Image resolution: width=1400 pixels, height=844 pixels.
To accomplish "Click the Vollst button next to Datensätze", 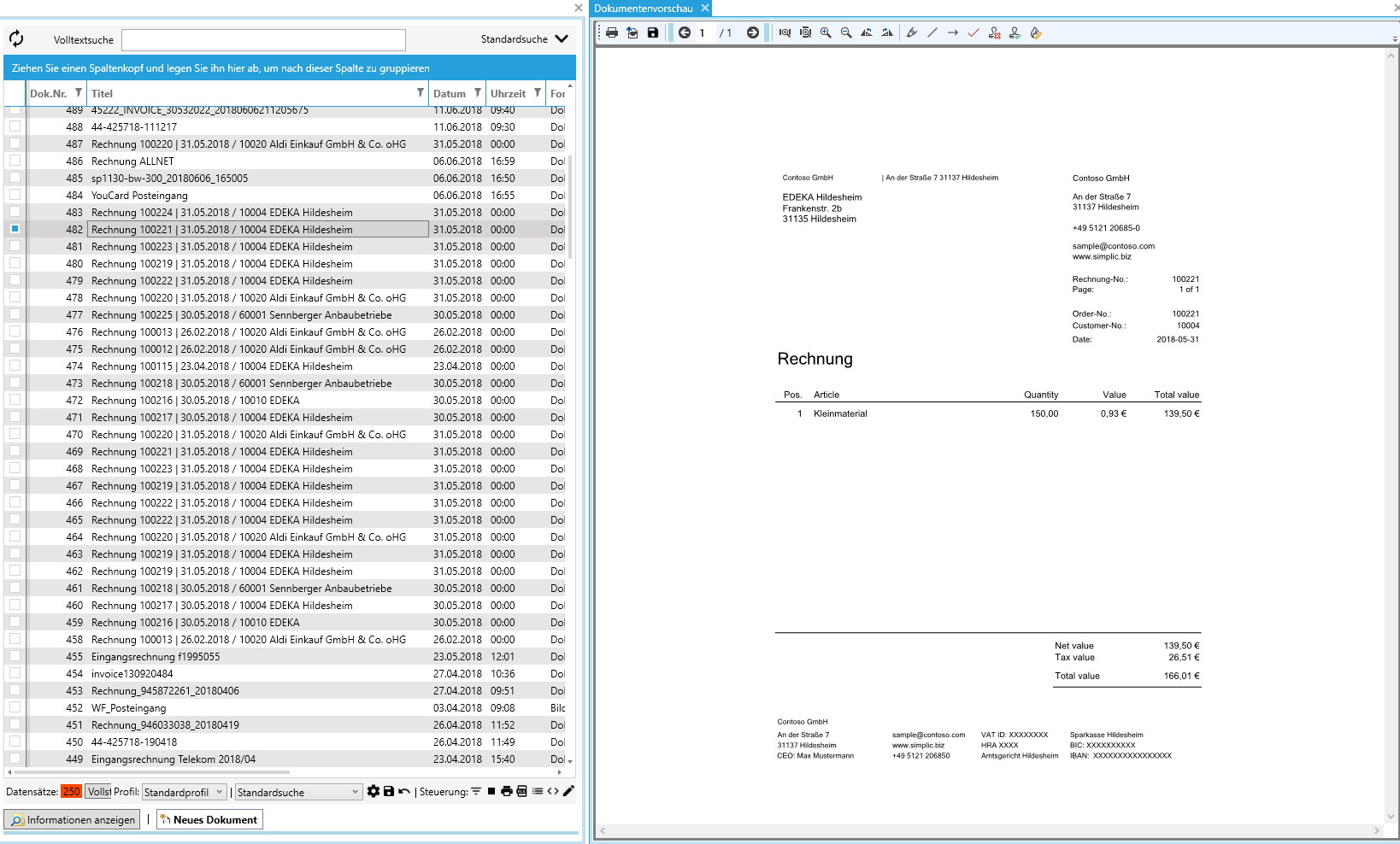I will coord(98,792).
